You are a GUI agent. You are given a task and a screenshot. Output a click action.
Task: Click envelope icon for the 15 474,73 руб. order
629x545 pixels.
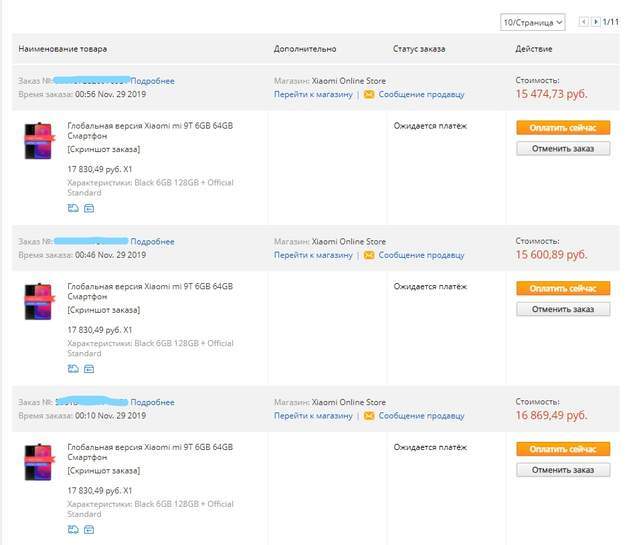tap(369, 95)
